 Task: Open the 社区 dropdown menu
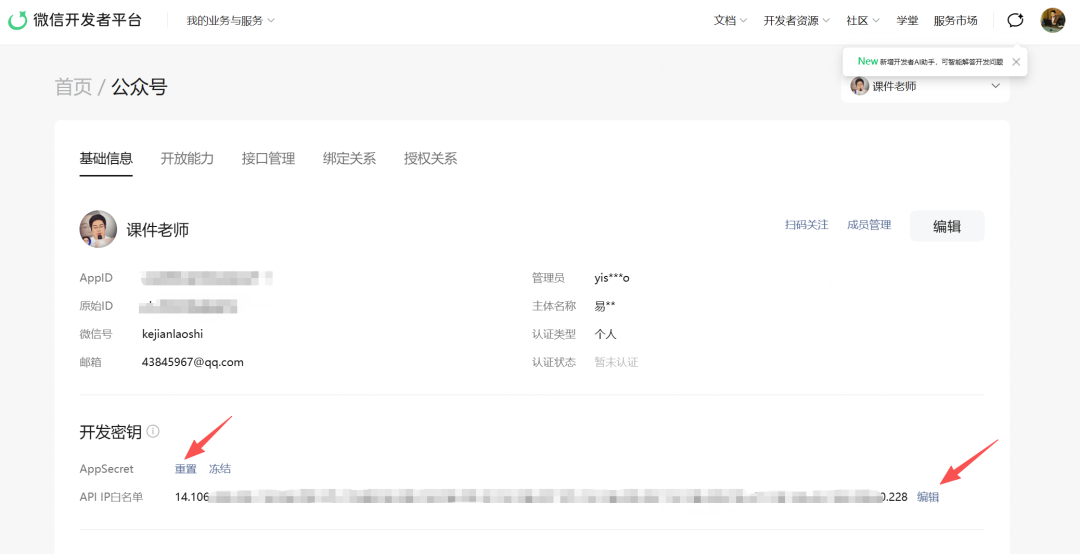coord(863,21)
